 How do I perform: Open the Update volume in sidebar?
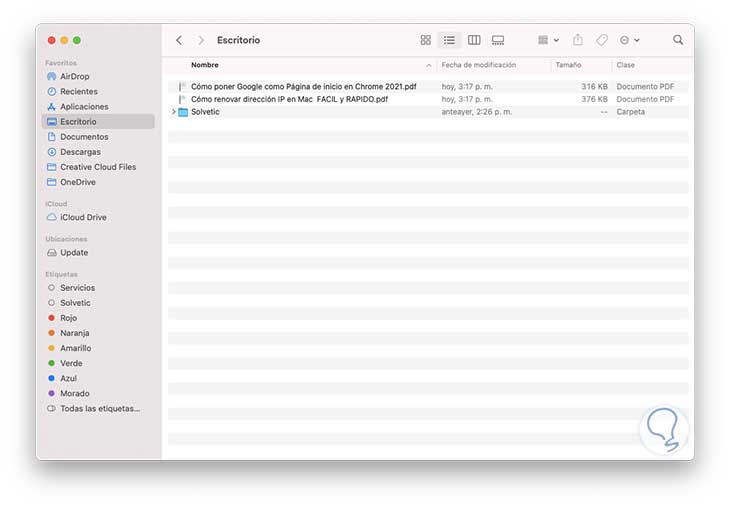tap(98, 252)
